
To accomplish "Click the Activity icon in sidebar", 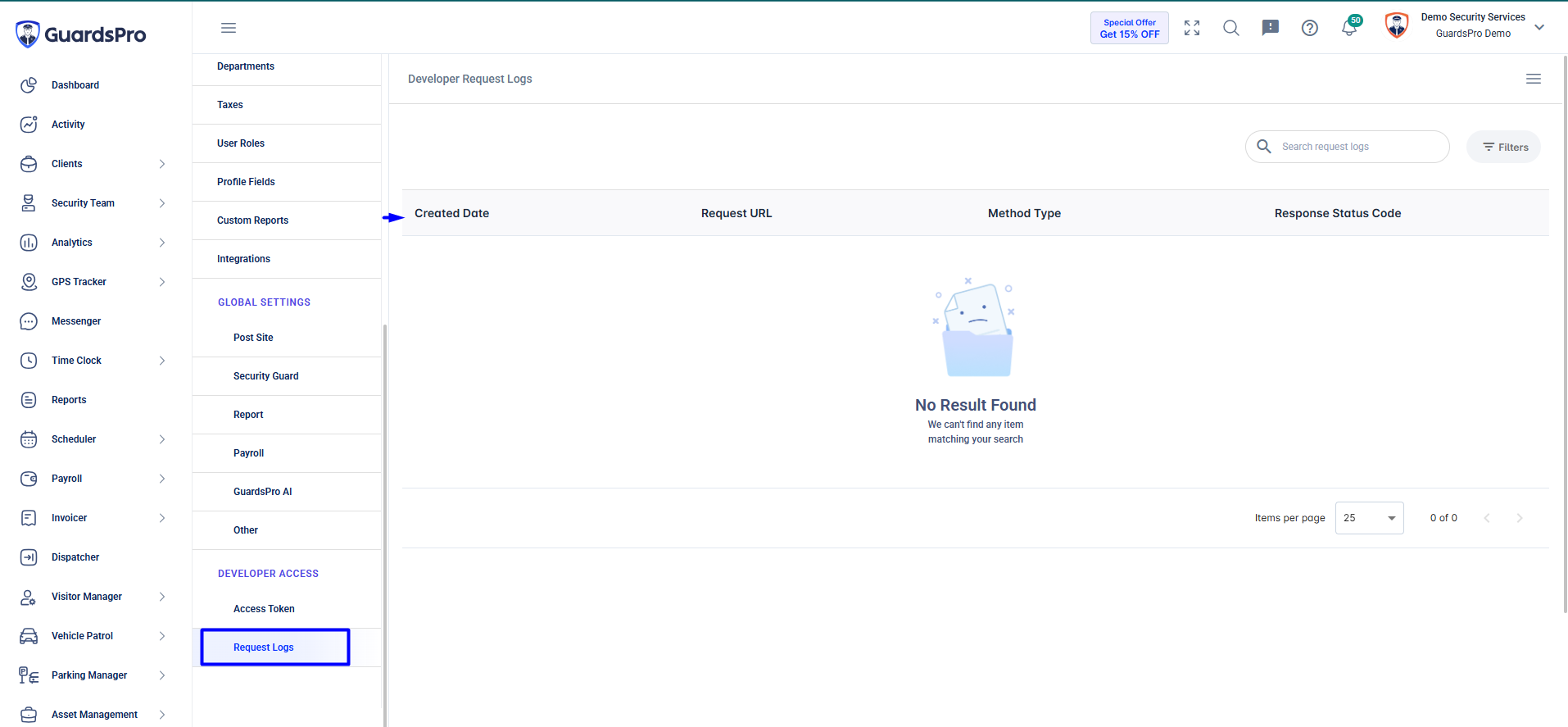I will pyautogui.click(x=29, y=125).
